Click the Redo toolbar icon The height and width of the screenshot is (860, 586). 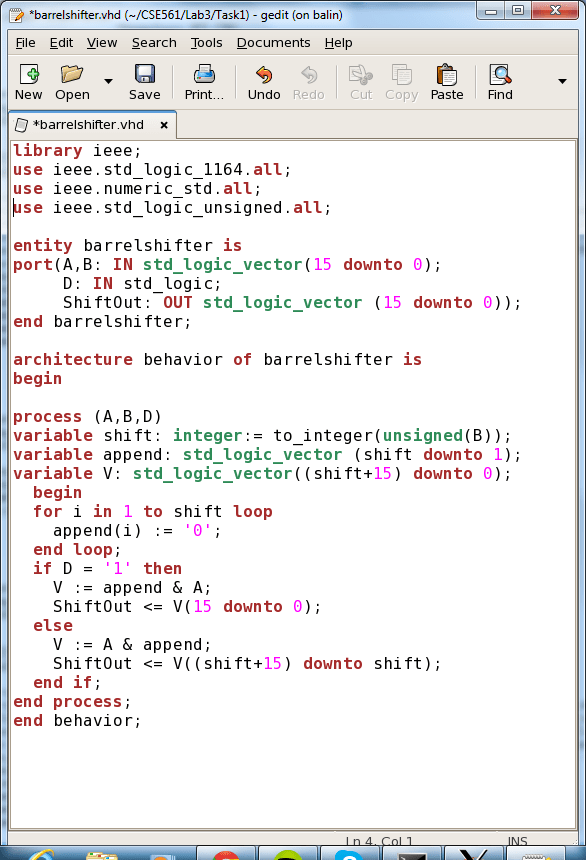pos(309,75)
